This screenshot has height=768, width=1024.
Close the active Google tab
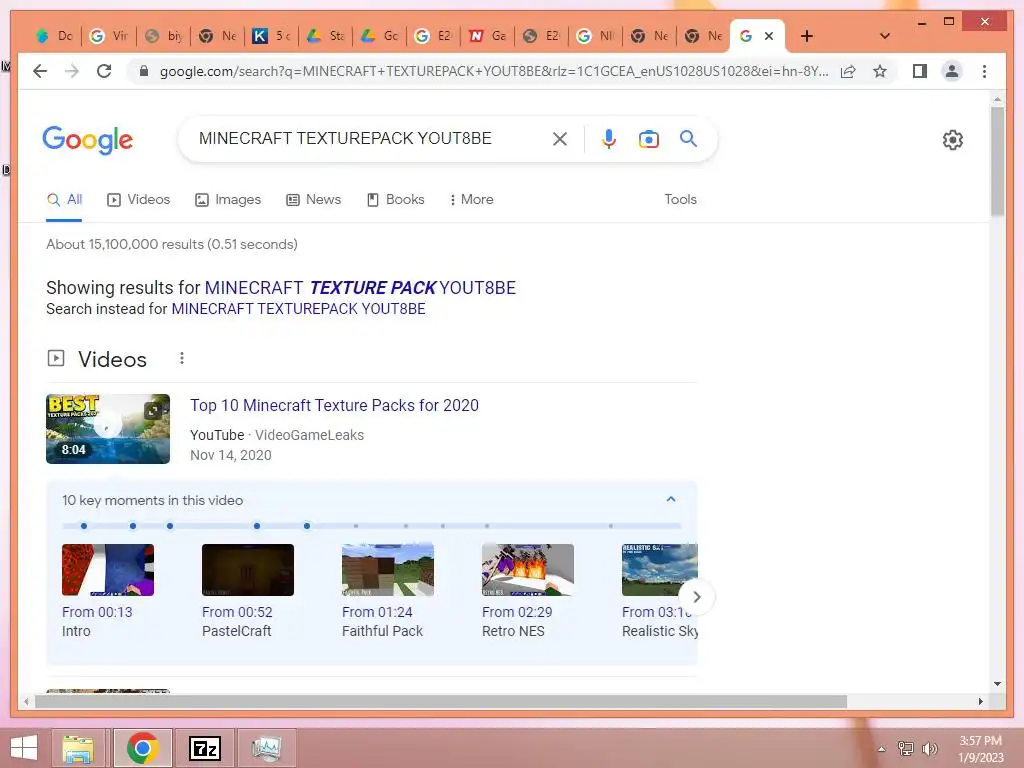769,36
